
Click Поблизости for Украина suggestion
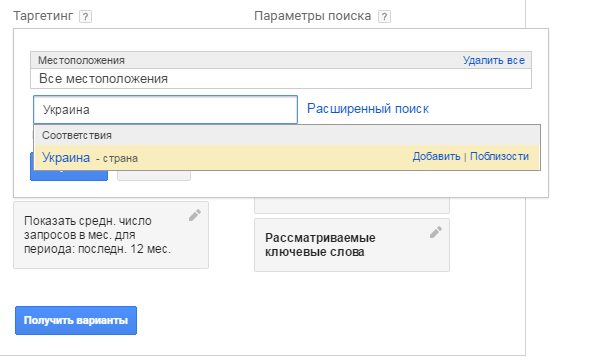(x=499, y=156)
